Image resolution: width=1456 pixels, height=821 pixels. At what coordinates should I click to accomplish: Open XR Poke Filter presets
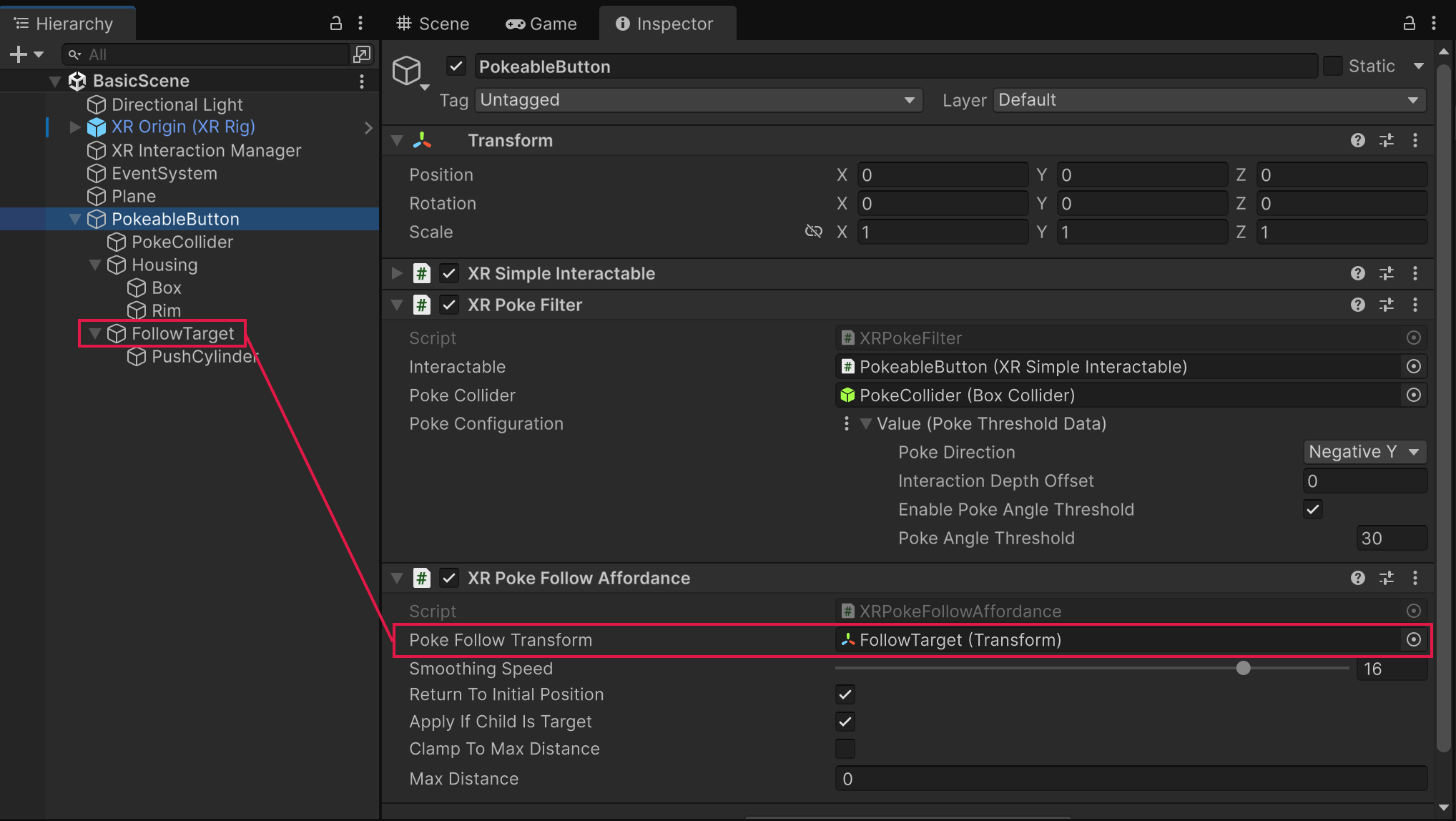1387,305
